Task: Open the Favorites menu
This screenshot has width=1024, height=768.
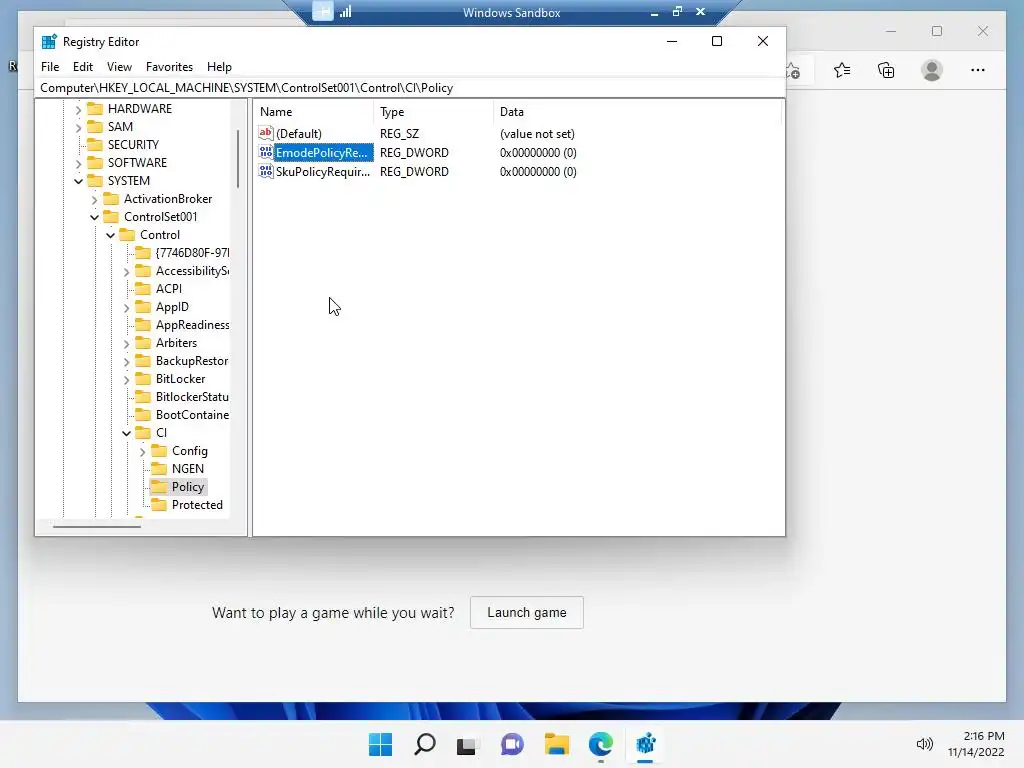Action: click(x=169, y=67)
